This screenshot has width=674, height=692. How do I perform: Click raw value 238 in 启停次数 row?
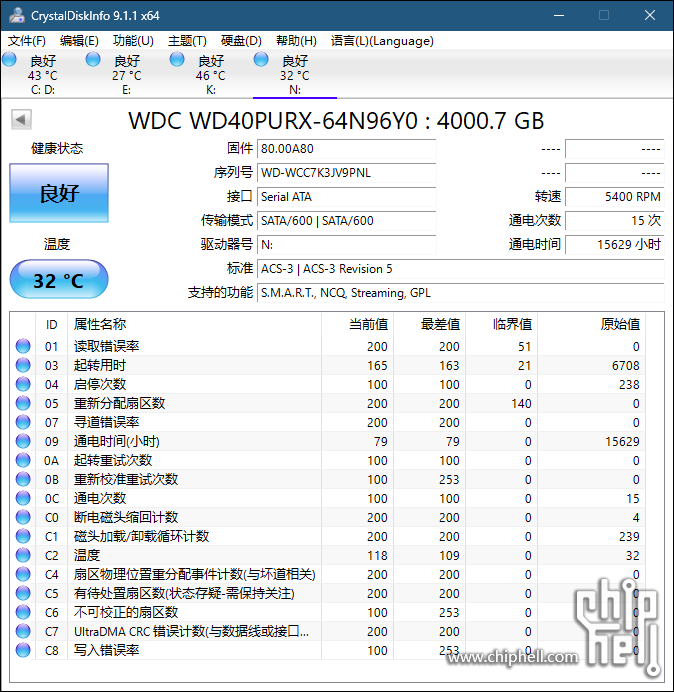pyautogui.click(x=629, y=384)
